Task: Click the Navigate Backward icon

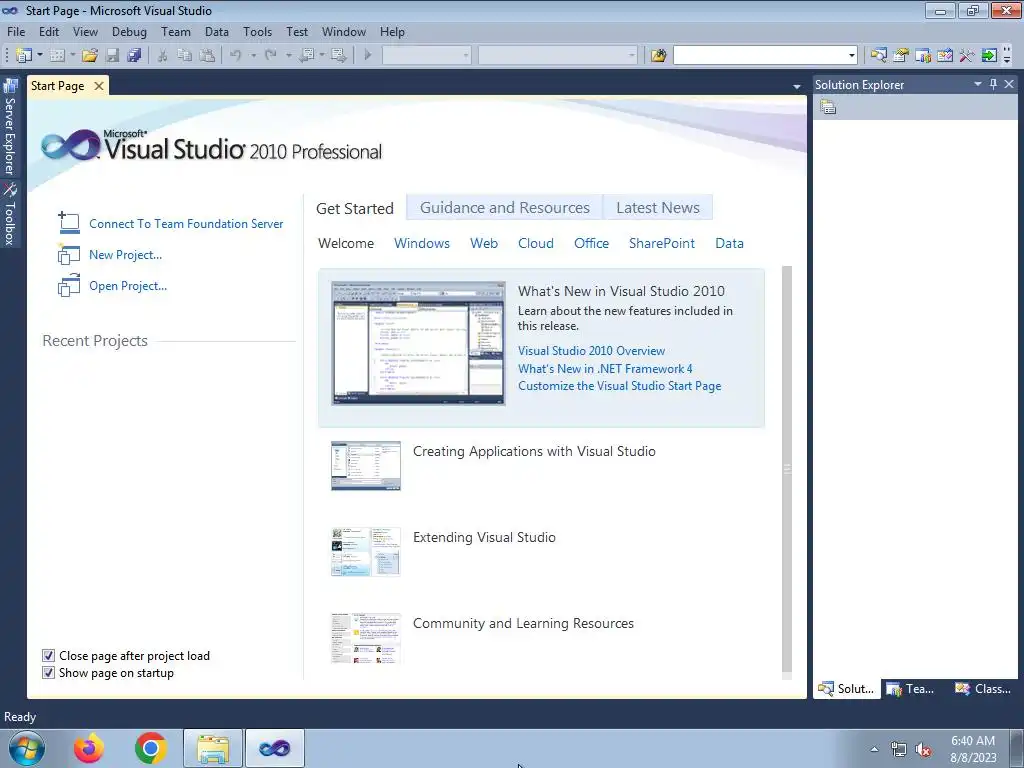Action: click(306, 56)
